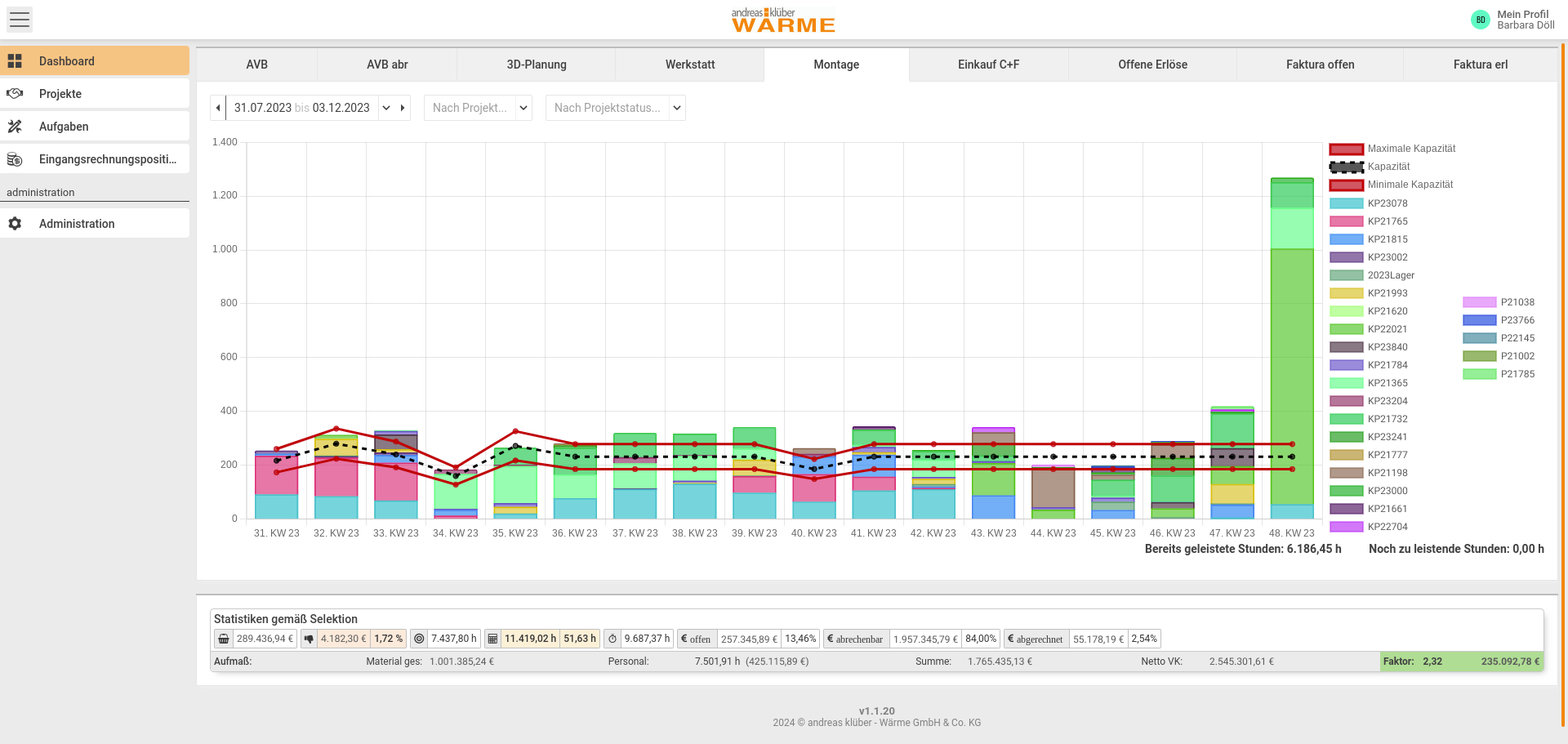Screen dimensions: 1568x744
Task: Click the Eingangsrechnungspositionen coins icon
Action: pyautogui.click(x=15, y=159)
